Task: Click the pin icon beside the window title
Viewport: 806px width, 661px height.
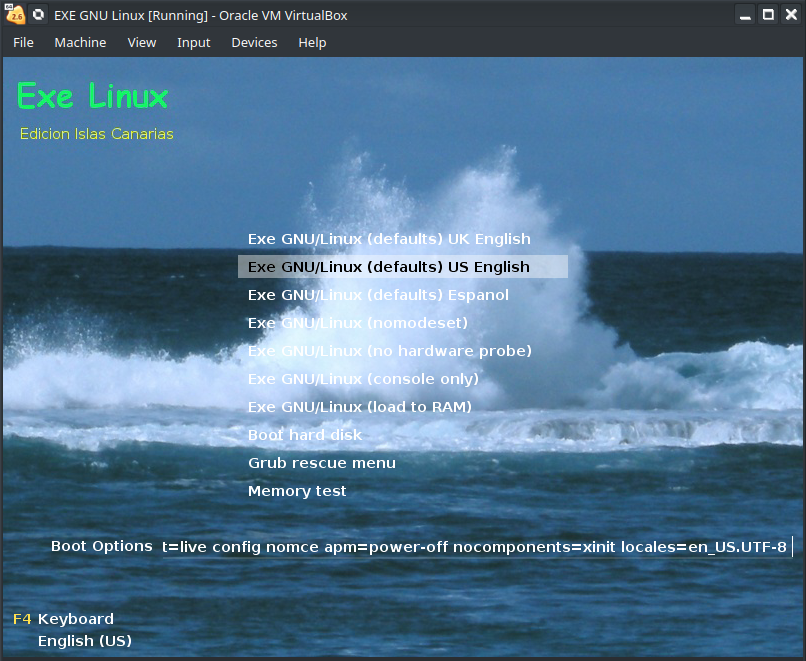Action: pyautogui.click(x=39, y=15)
